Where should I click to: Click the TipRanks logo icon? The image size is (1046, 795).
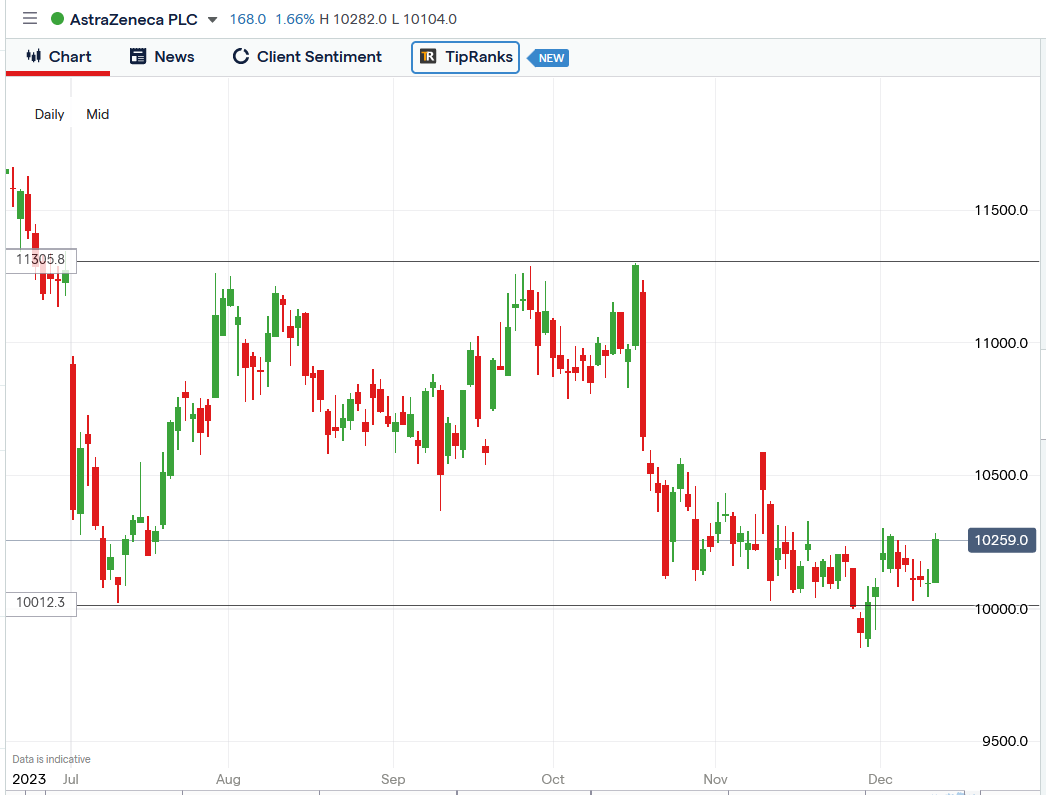[x=428, y=57]
